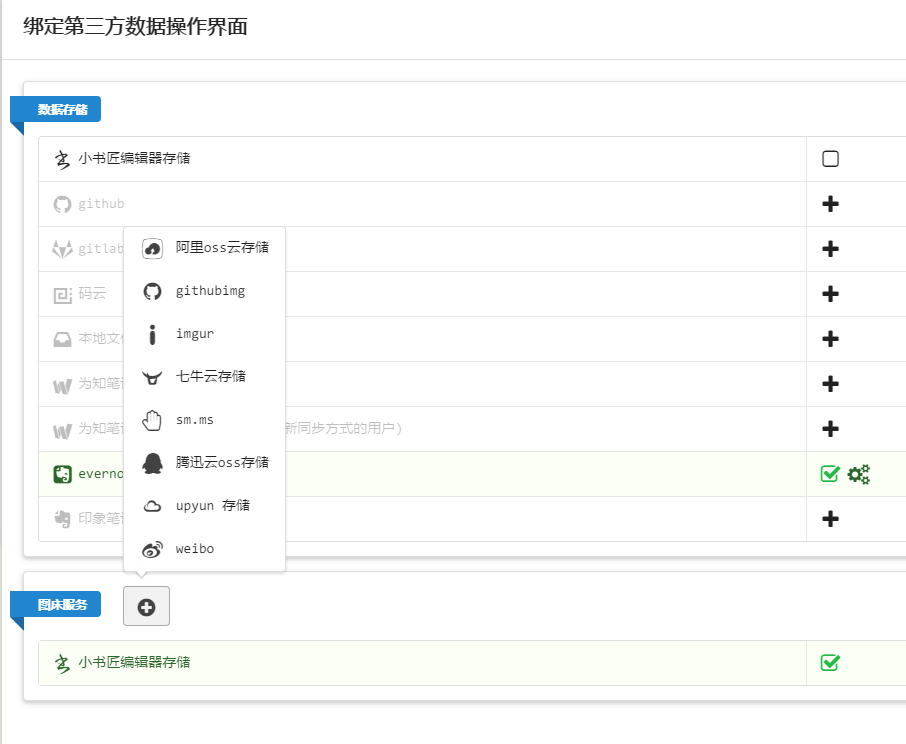The image size is (906, 744).
Task: Expand the 码云 row with plus
Action: click(830, 294)
